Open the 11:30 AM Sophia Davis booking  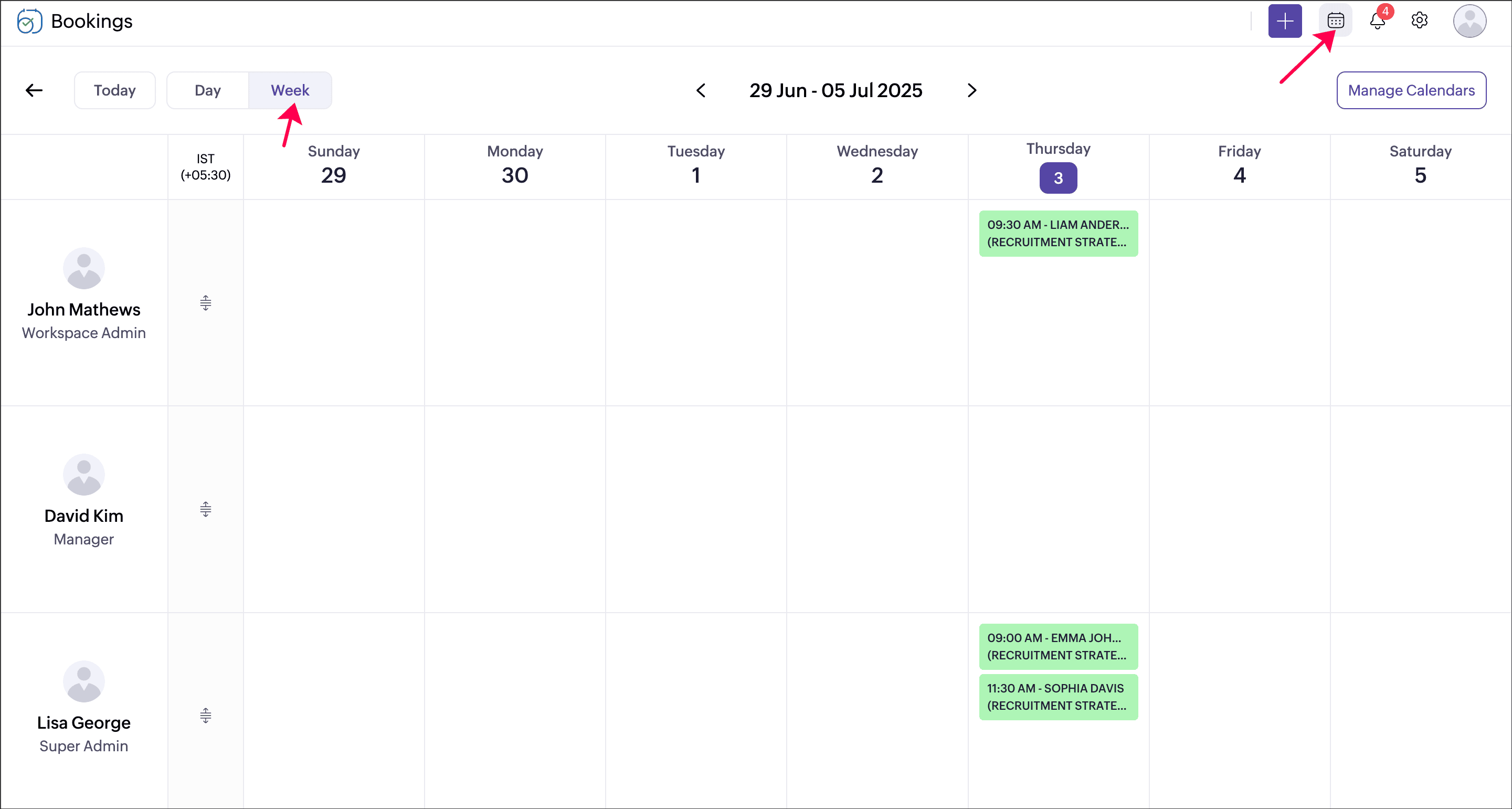[1058, 697]
